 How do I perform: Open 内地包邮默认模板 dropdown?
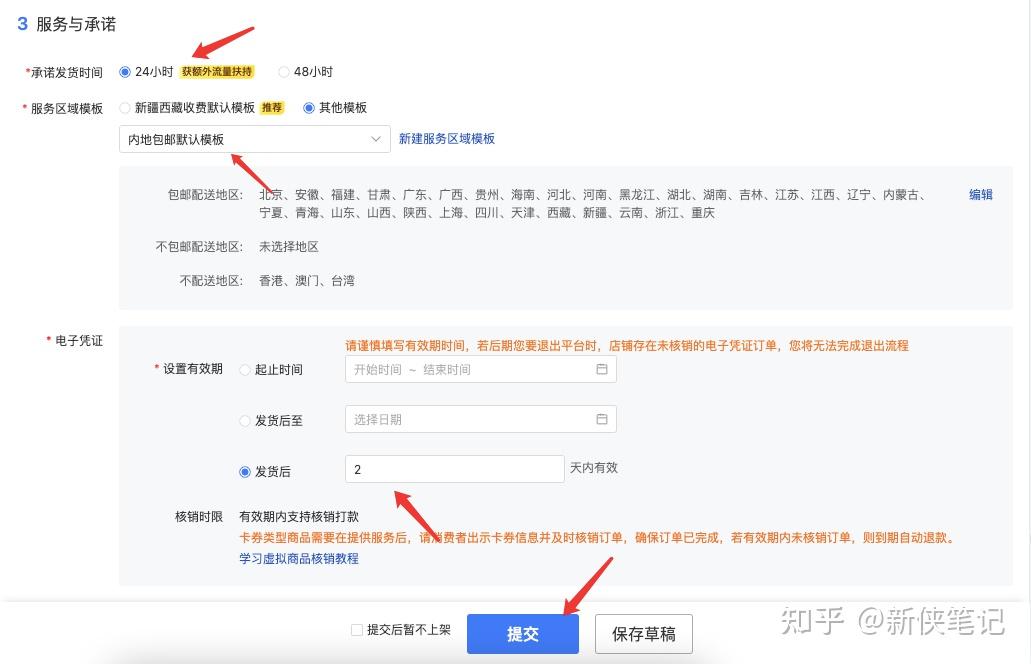click(x=254, y=139)
